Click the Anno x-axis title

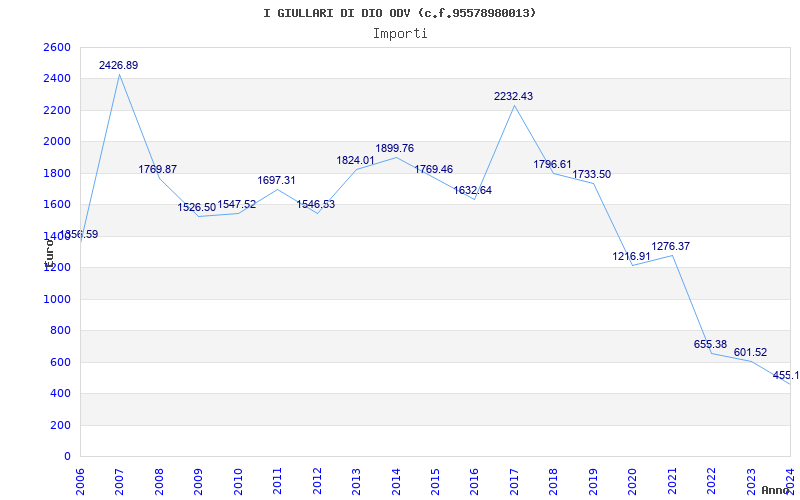click(x=776, y=490)
